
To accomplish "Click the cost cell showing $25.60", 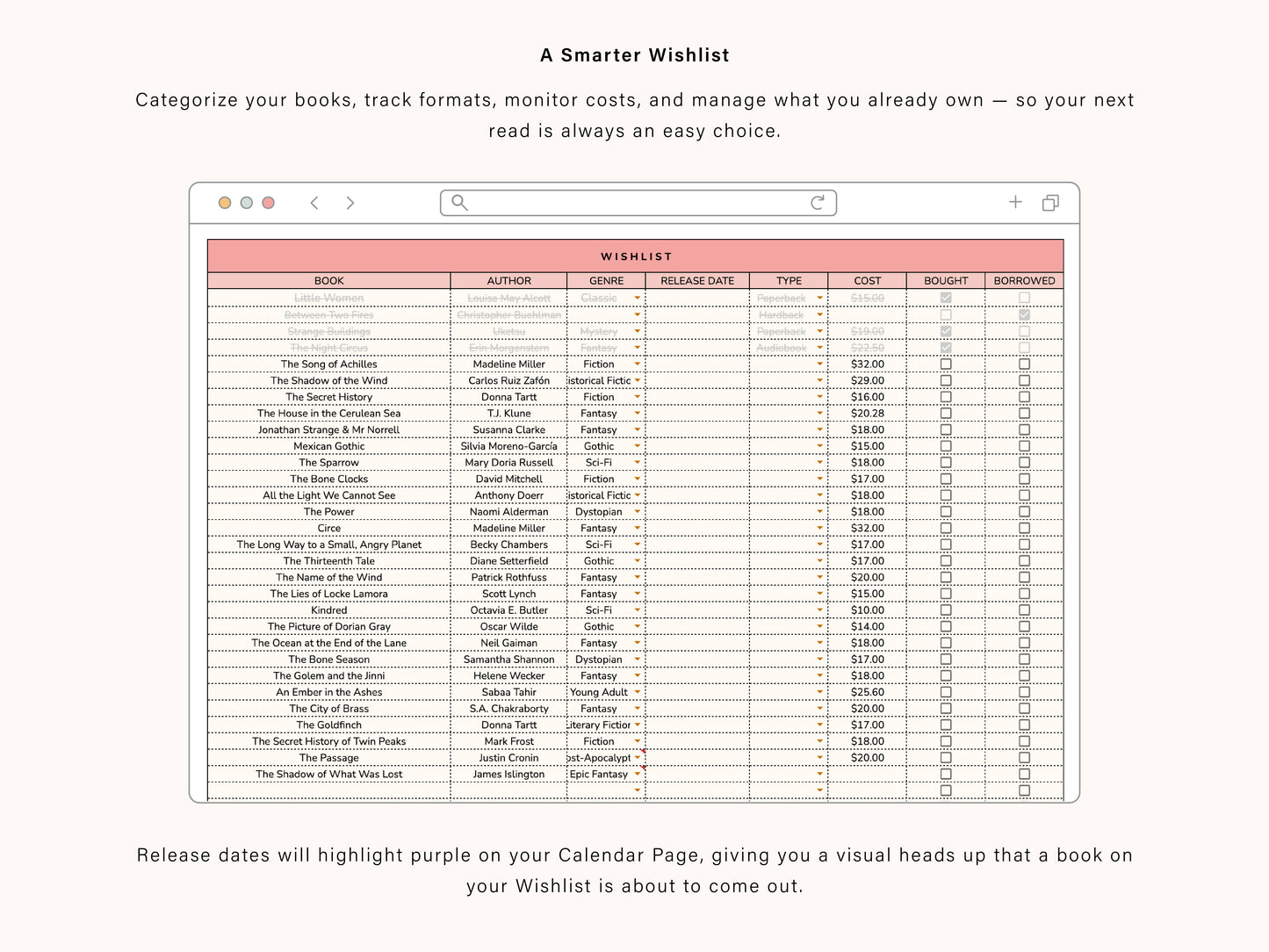I will tap(867, 692).
